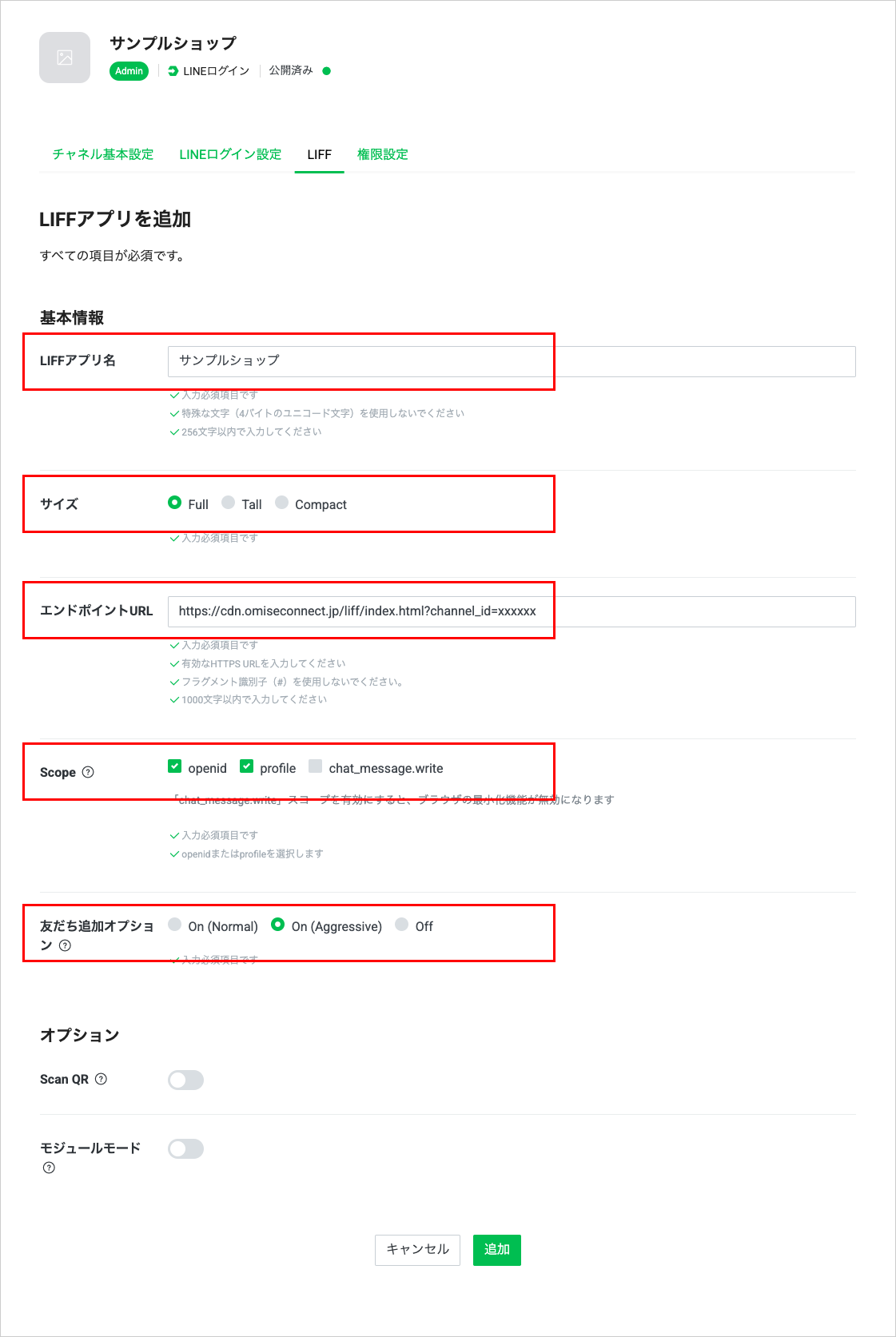Click into the エンドポイントURL field

[x=512, y=611]
